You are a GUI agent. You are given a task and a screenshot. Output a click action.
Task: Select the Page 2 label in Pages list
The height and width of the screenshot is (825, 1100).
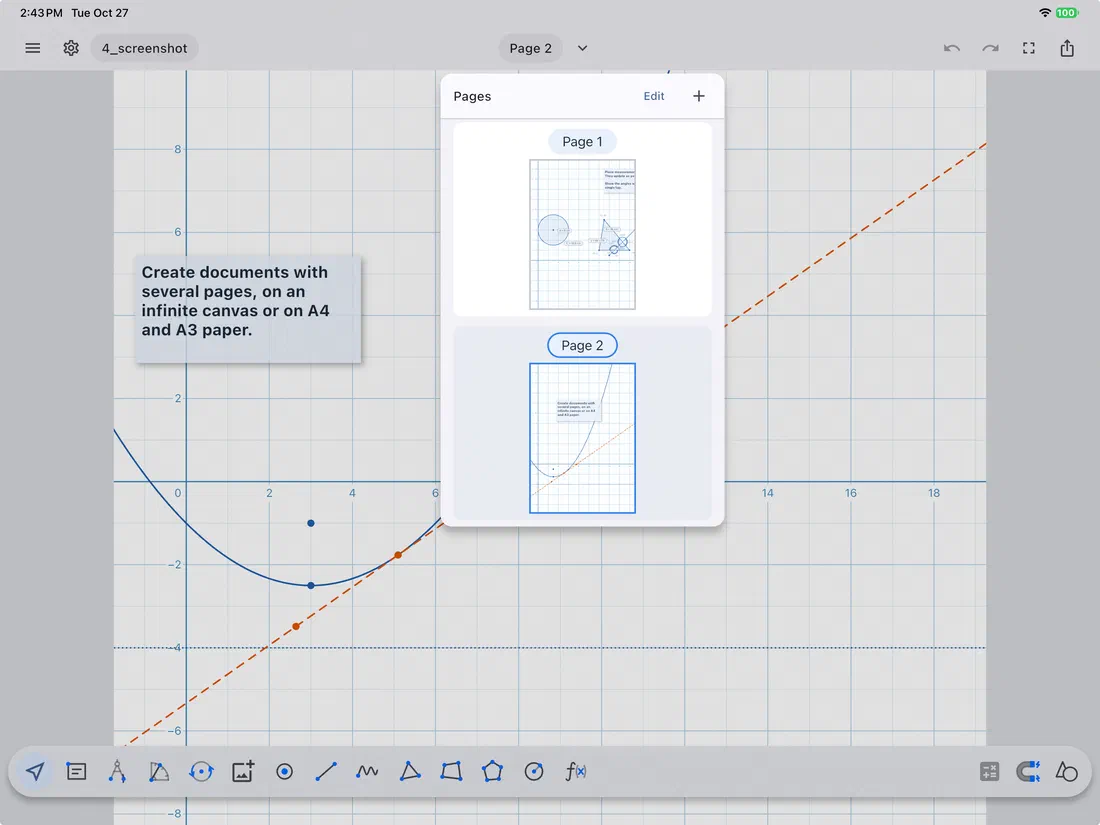(582, 345)
